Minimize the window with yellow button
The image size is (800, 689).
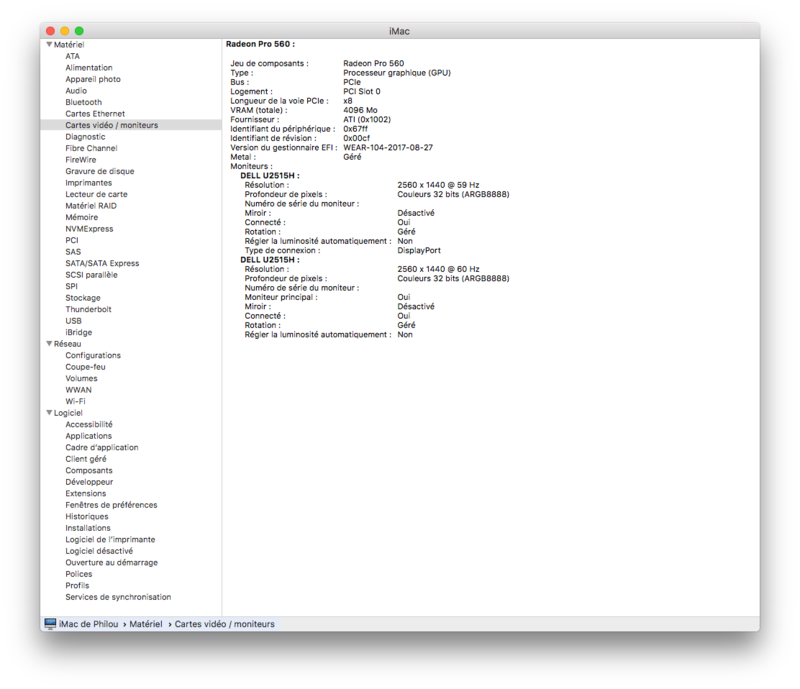pos(65,31)
